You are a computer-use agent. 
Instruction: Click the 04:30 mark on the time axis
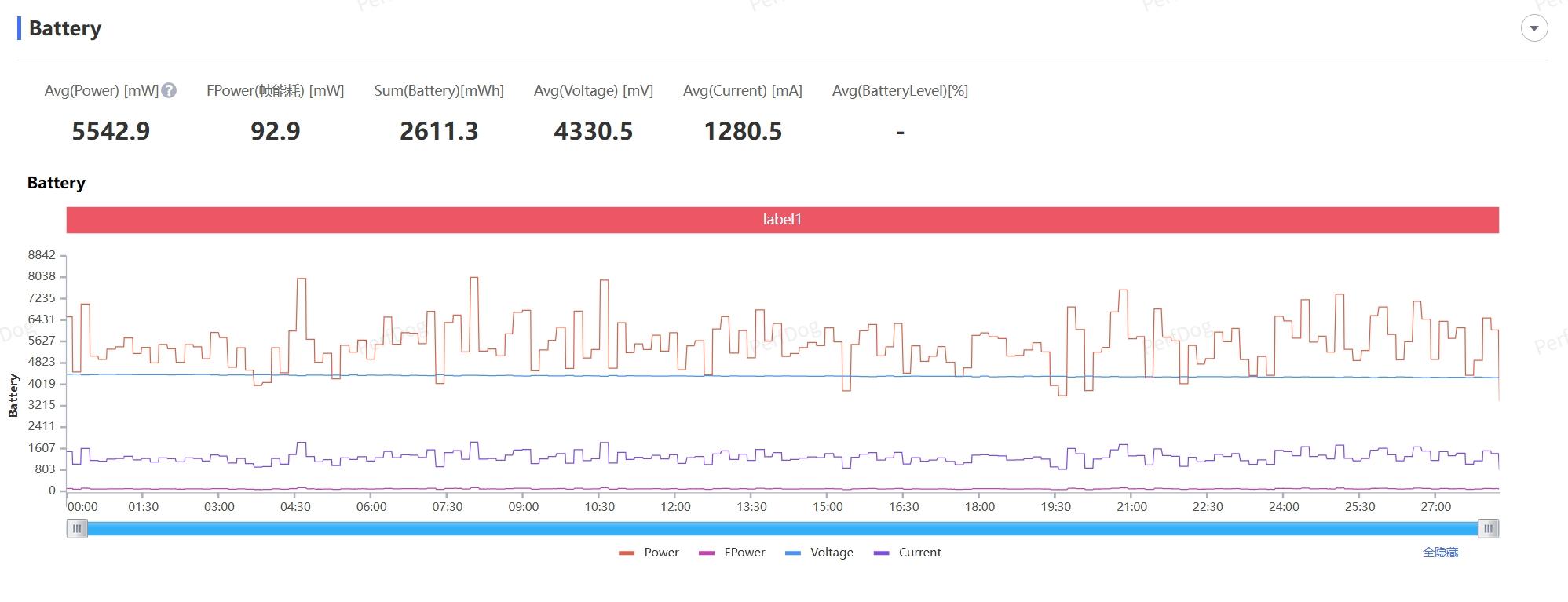click(295, 507)
